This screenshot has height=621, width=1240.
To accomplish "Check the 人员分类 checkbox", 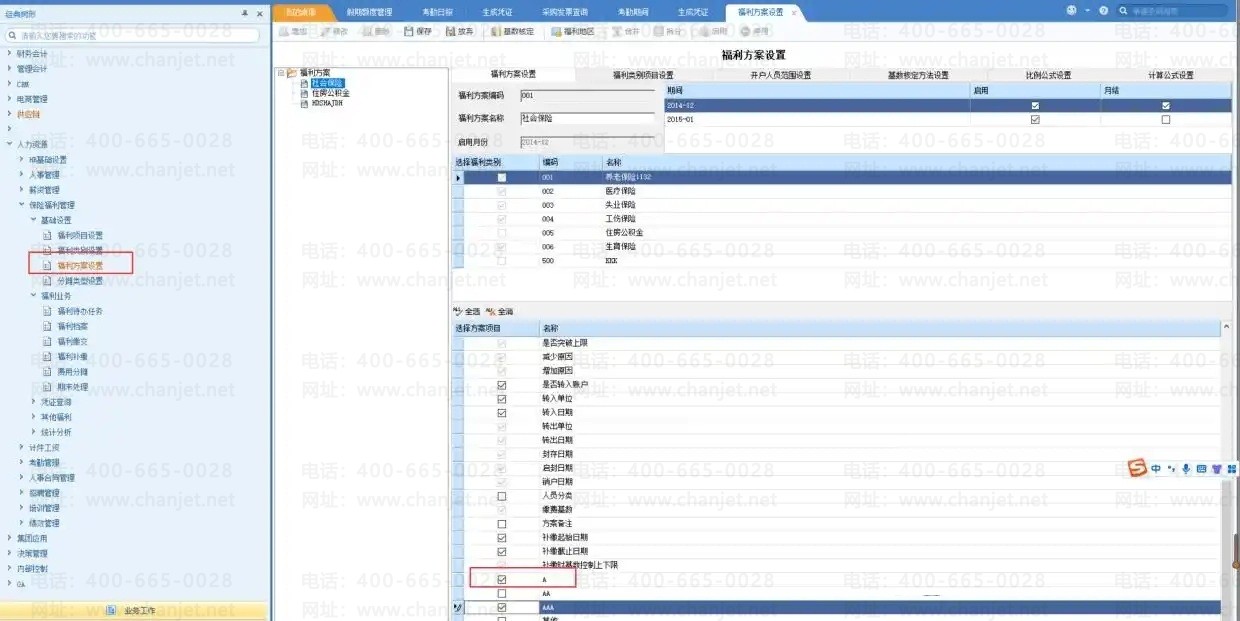I will (x=502, y=496).
